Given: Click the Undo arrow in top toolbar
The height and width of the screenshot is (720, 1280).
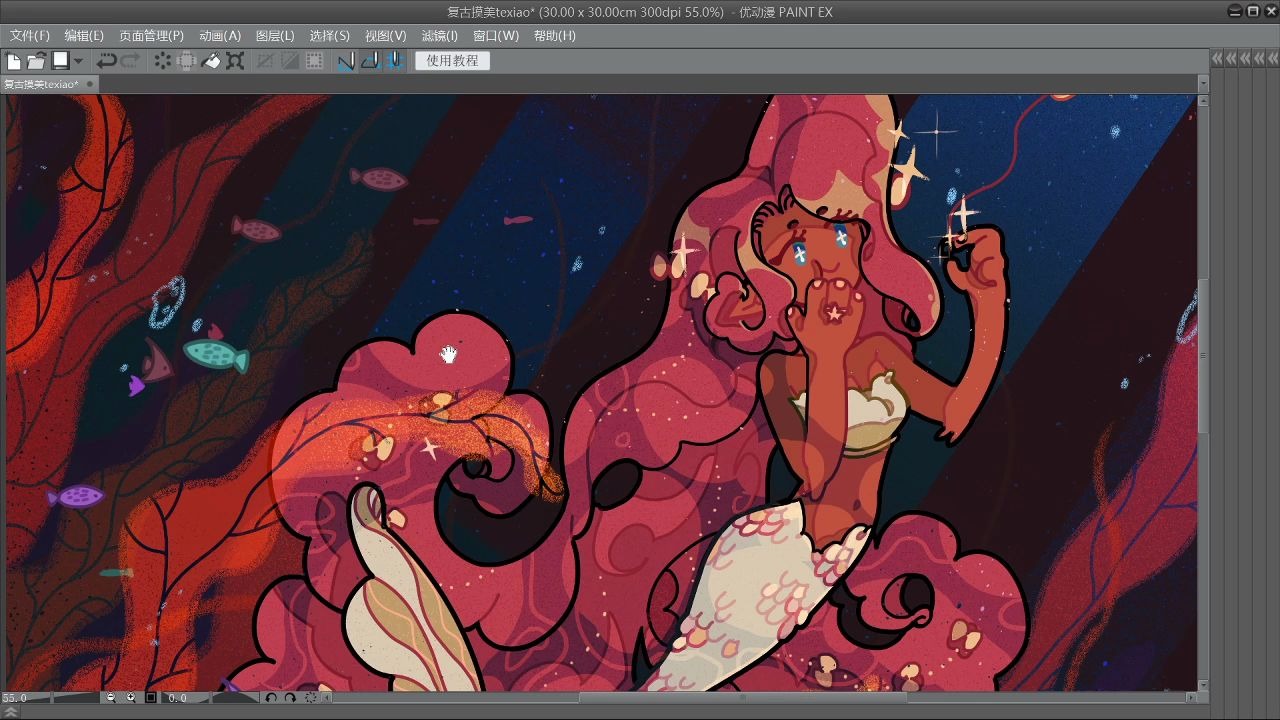Looking at the screenshot, I should [106, 61].
